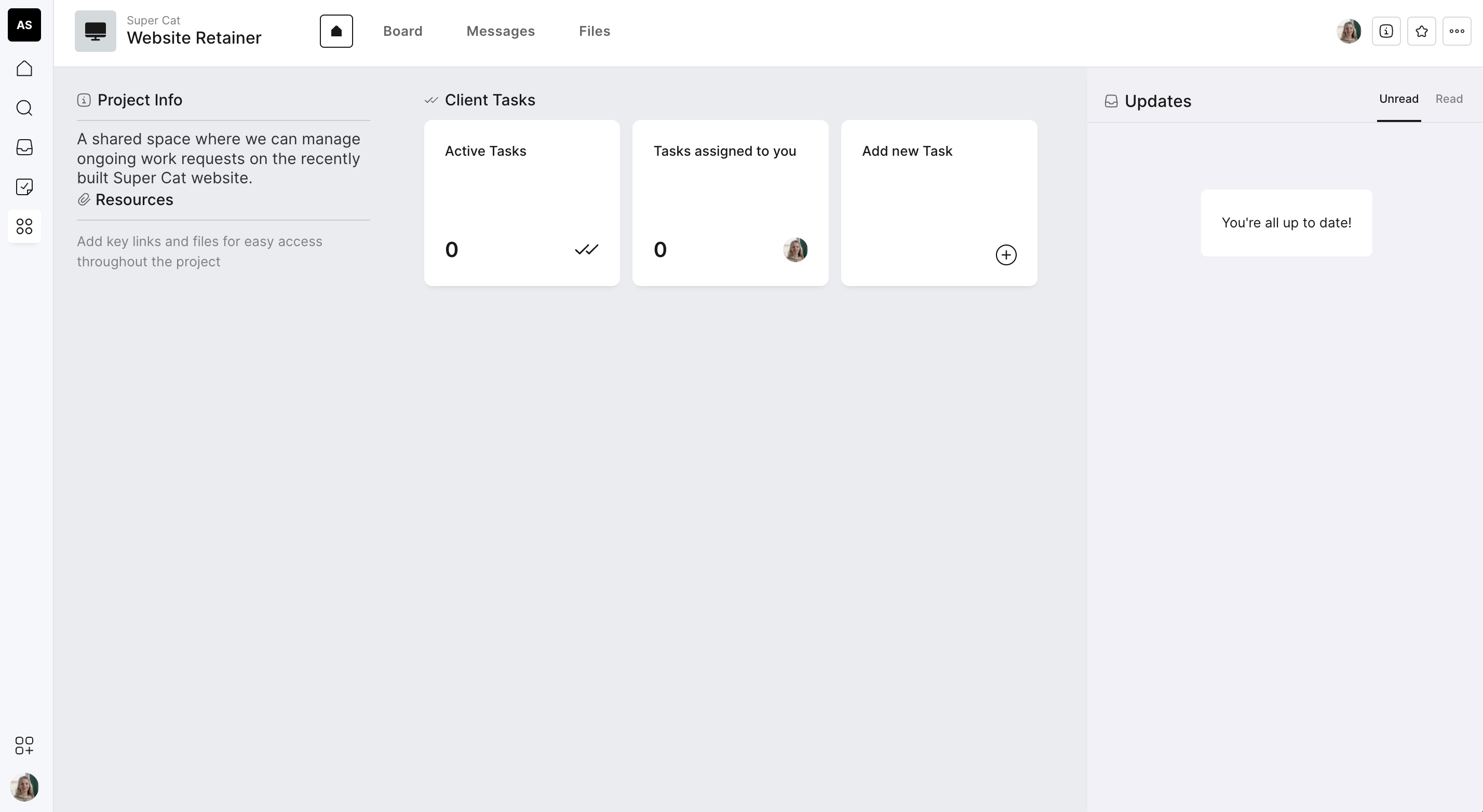
Task: Open the three-dots more options menu
Action: pyautogui.click(x=1457, y=31)
